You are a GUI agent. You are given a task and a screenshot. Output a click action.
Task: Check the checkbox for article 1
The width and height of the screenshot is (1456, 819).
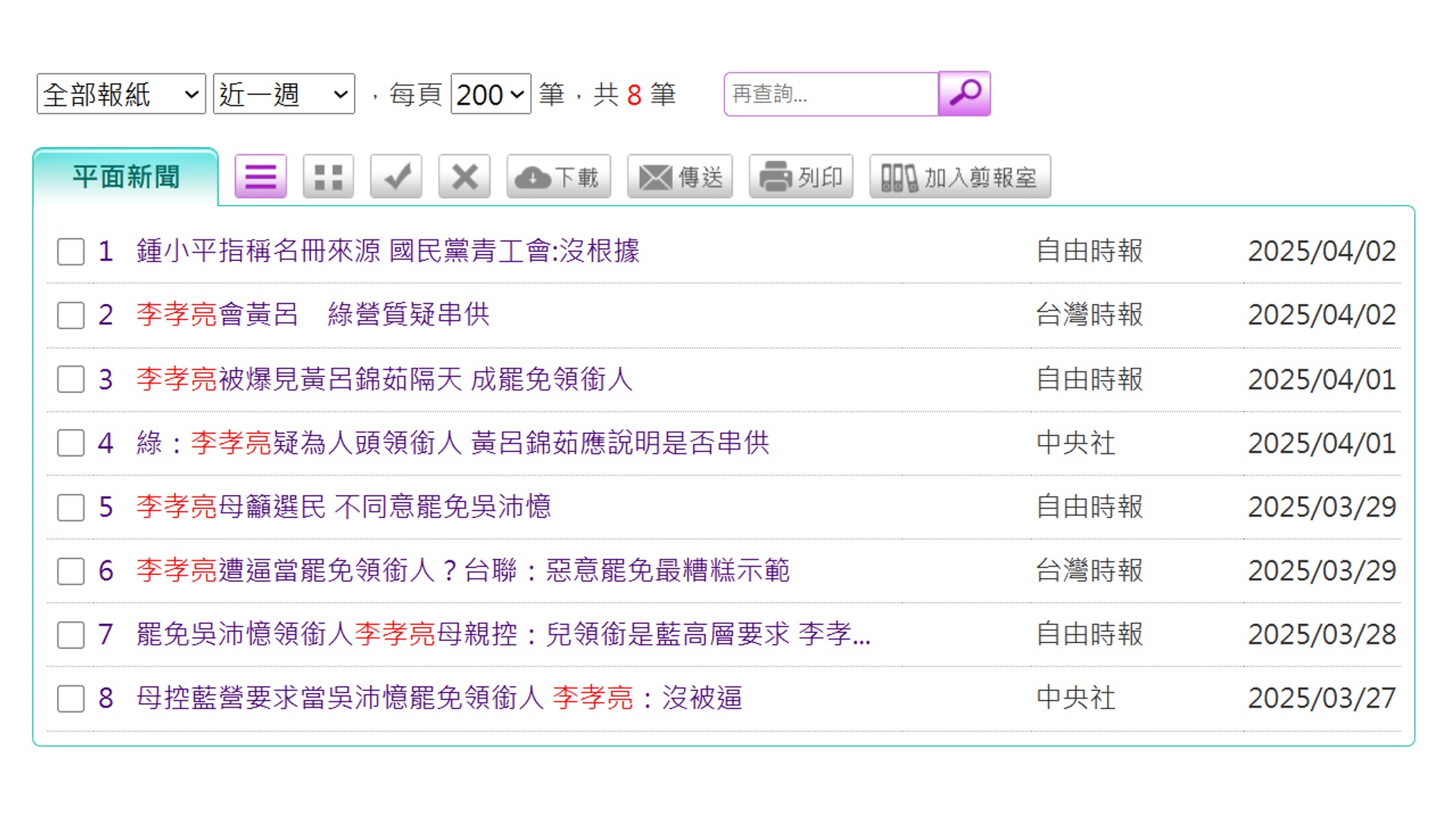pos(71,252)
